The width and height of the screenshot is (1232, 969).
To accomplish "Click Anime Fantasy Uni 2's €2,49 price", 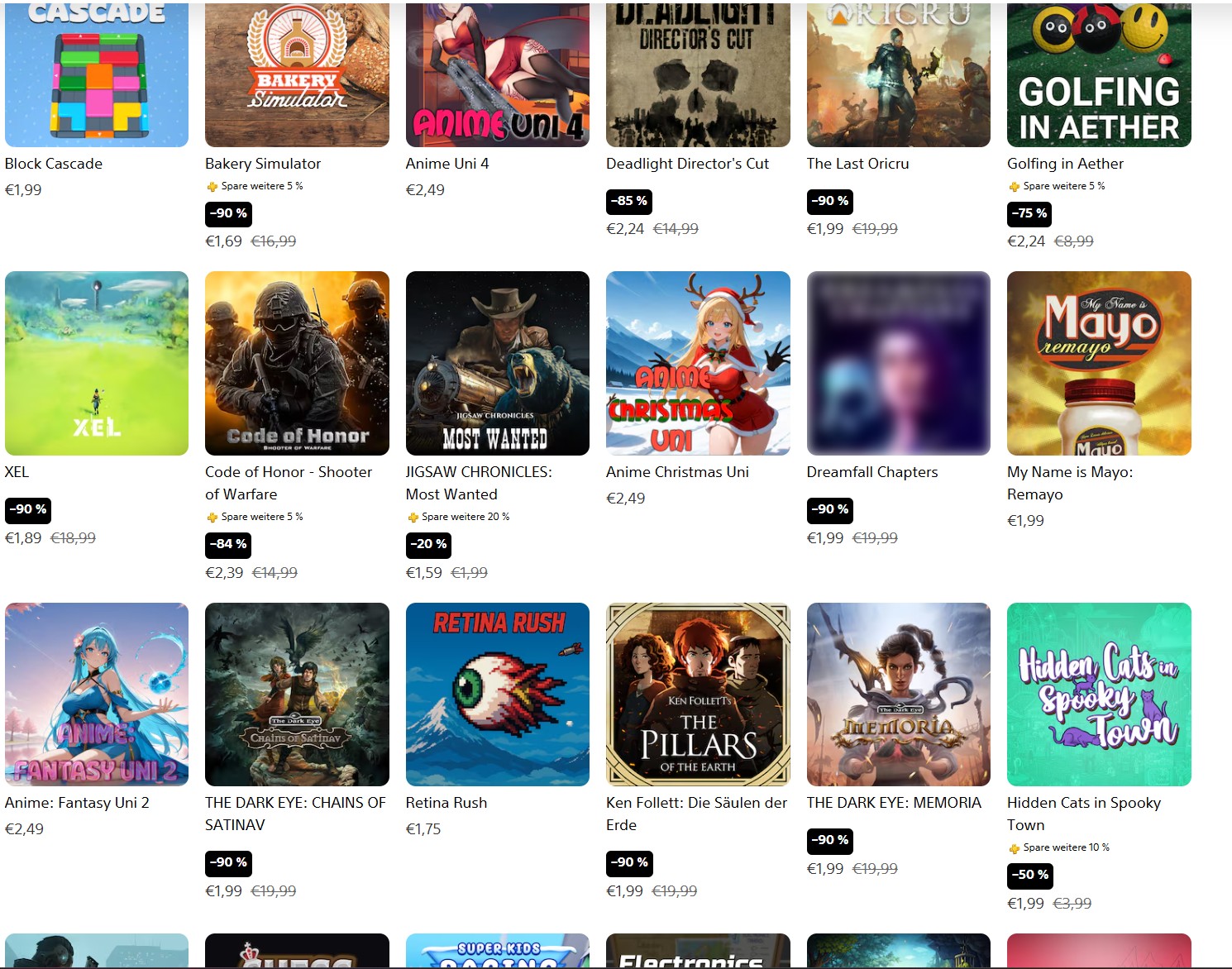I will pyautogui.click(x=24, y=829).
